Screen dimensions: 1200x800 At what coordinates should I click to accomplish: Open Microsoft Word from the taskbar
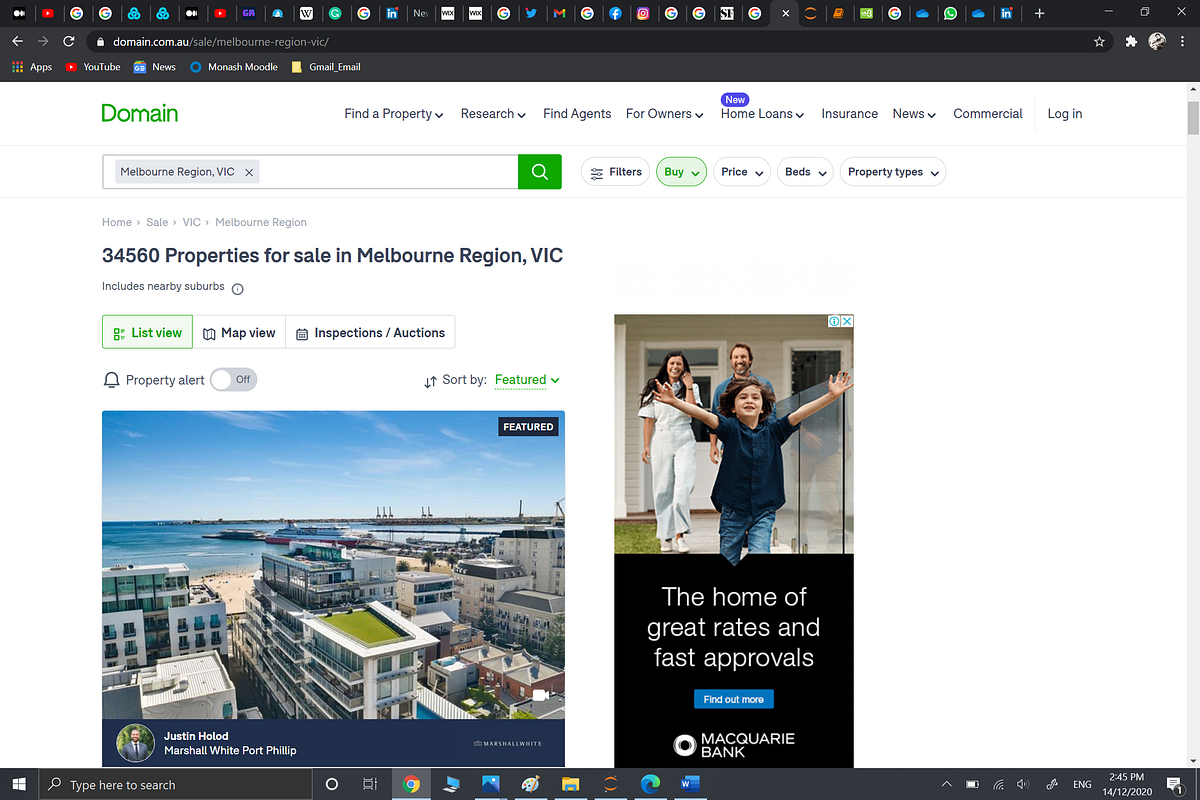coord(690,784)
